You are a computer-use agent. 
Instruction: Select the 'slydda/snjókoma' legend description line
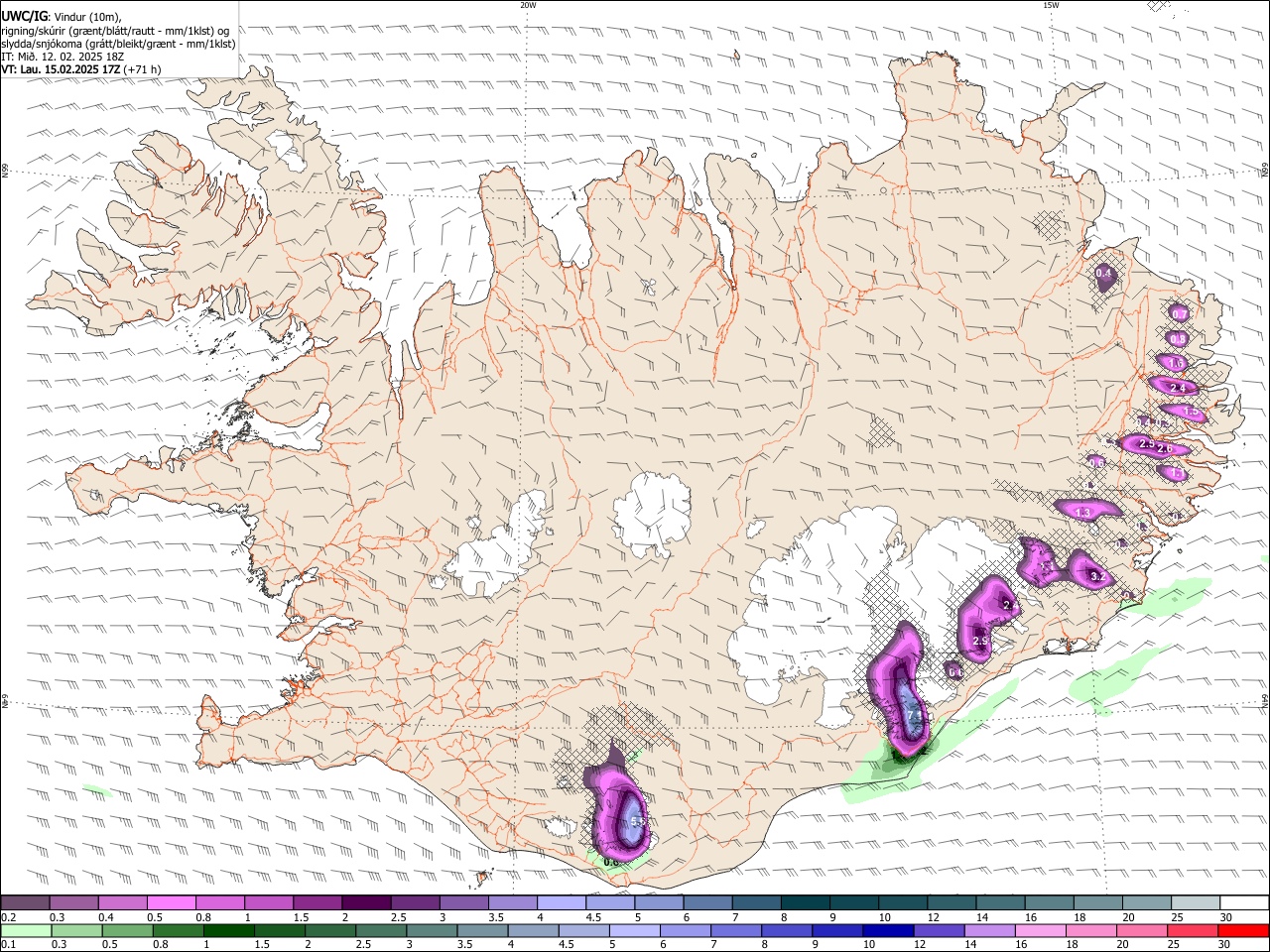tap(118, 44)
